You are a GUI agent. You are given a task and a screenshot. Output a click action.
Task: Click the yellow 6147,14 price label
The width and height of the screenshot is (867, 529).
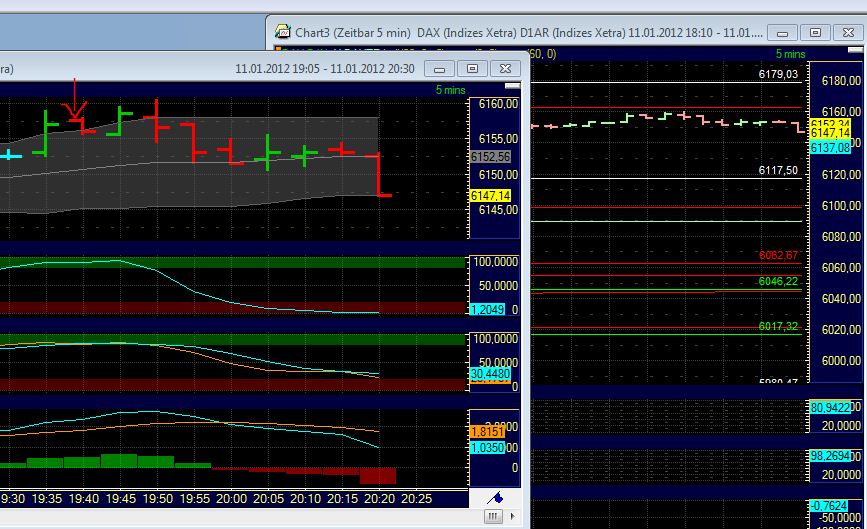489,196
